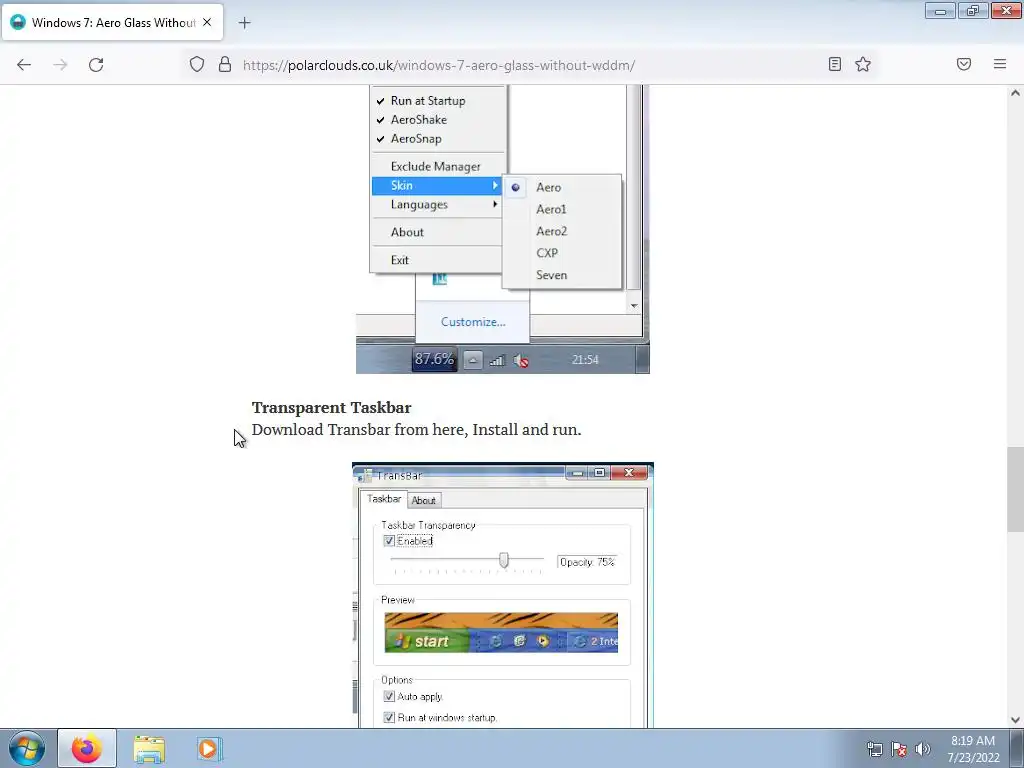Screen dimensions: 1024x768
Task: Open Windows Explorer from the taskbar
Action: point(149,748)
